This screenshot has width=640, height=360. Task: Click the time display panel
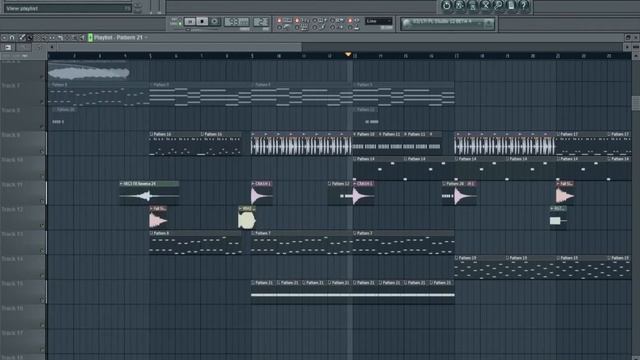(237, 21)
